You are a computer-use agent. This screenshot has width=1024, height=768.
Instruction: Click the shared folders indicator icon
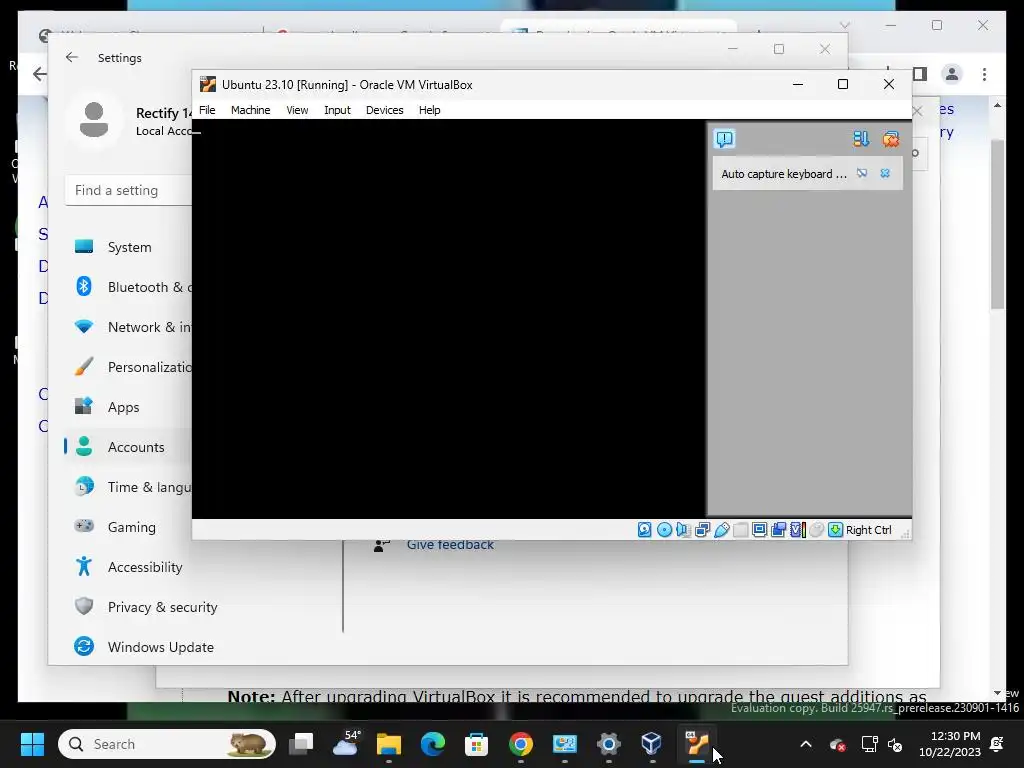[x=741, y=530]
